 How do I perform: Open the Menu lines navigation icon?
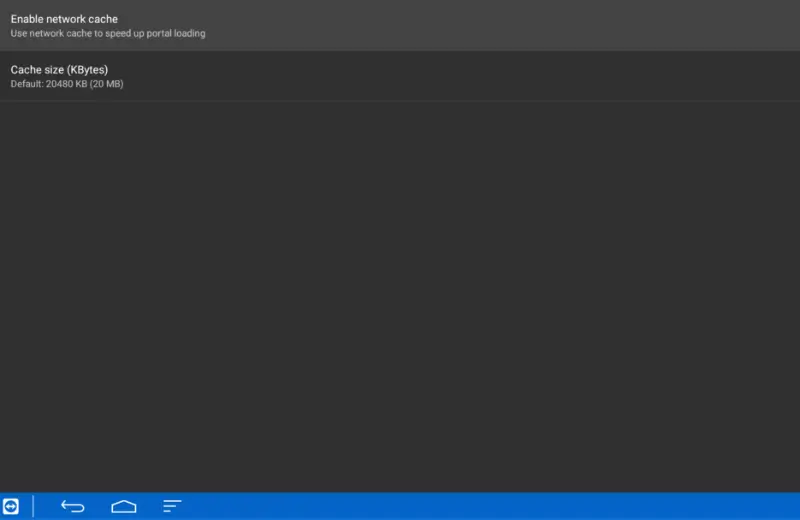click(x=172, y=506)
